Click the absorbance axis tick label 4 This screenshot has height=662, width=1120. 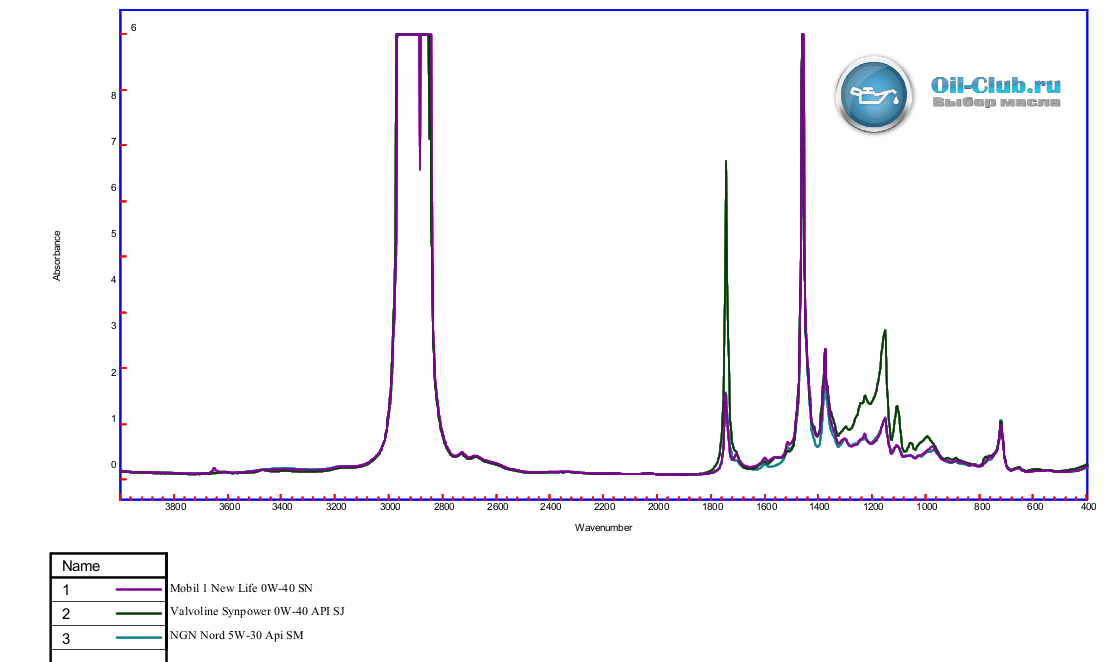click(114, 280)
